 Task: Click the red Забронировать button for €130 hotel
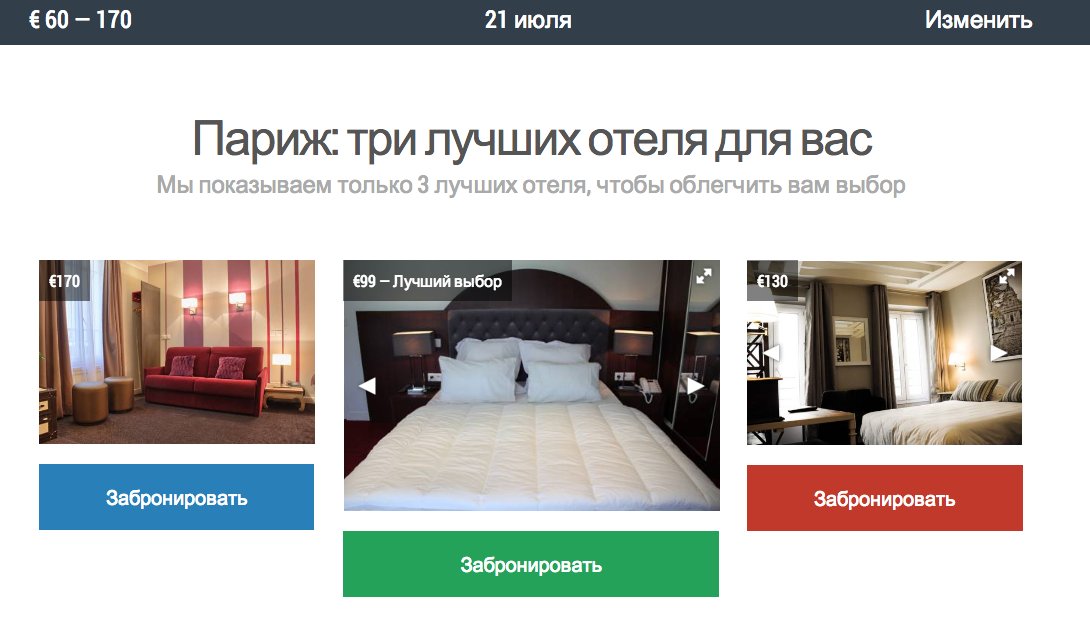click(884, 498)
